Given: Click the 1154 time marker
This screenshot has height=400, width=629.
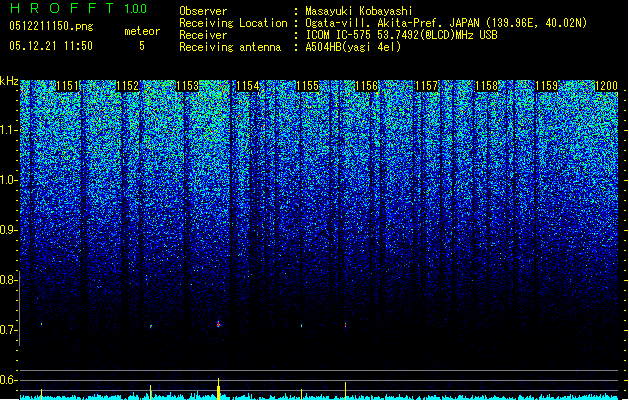Looking at the screenshot, I should pos(248,86).
